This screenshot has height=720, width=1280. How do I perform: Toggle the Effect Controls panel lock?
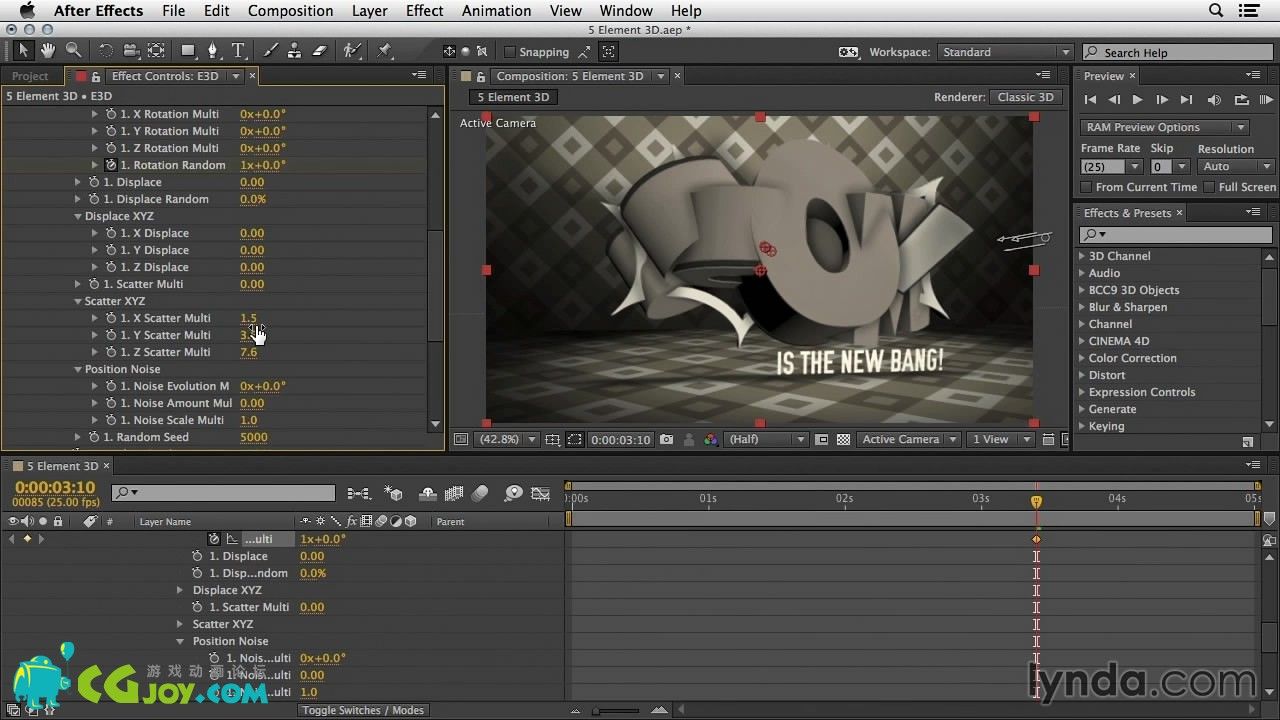(96, 76)
